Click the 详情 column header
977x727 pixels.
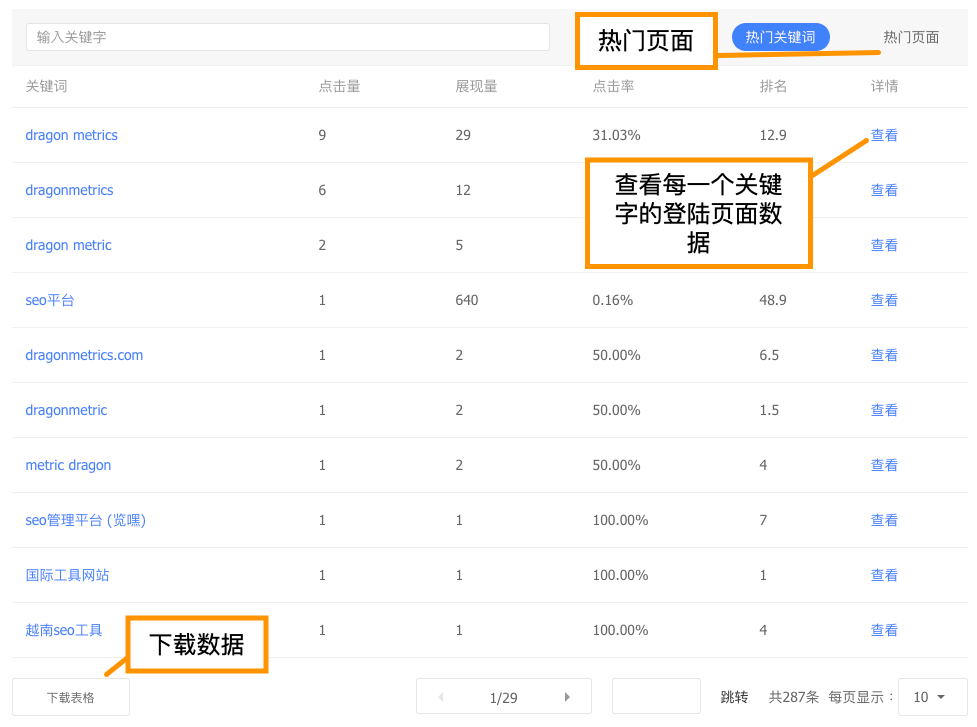884,86
